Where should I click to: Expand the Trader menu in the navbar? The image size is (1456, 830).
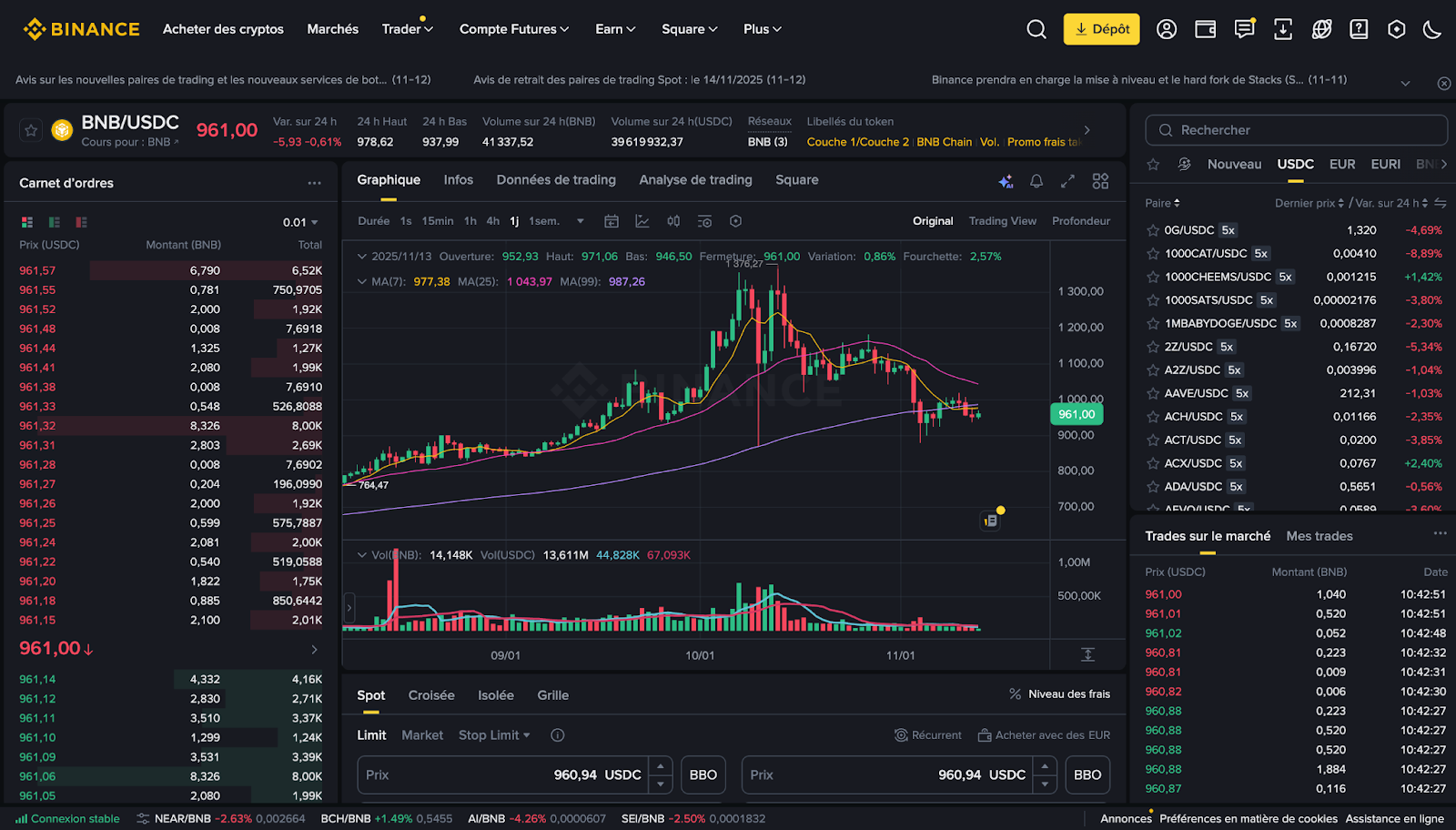[x=407, y=28]
